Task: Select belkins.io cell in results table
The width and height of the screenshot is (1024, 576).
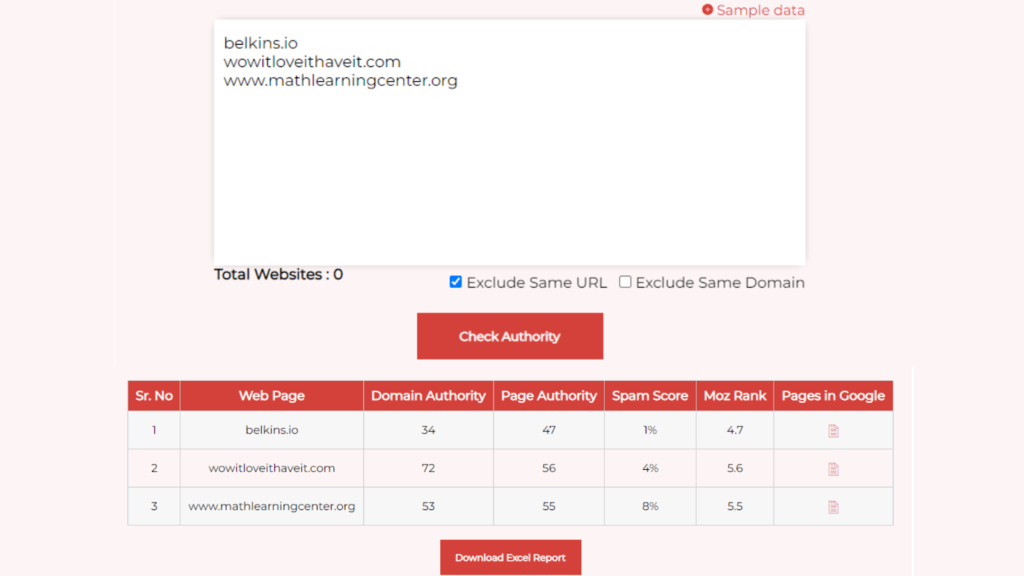Action: (x=272, y=430)
